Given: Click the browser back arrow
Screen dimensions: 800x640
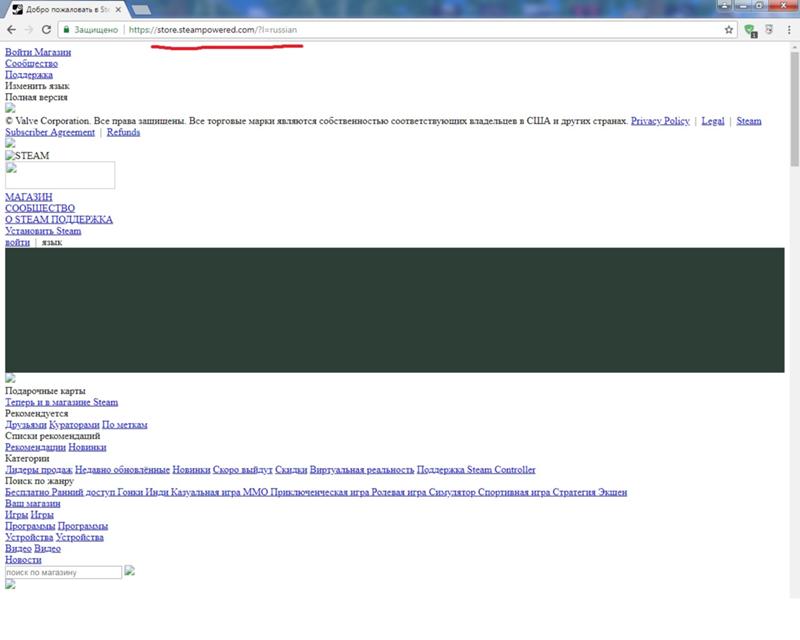Looking at the screenshot, I should 11,30.
